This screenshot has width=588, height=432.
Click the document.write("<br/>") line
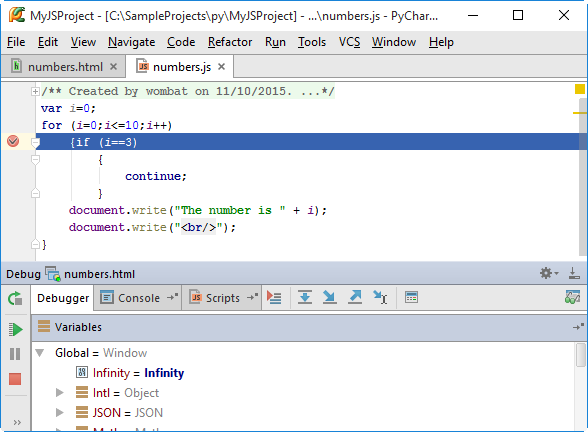click(x=152, y=227)
